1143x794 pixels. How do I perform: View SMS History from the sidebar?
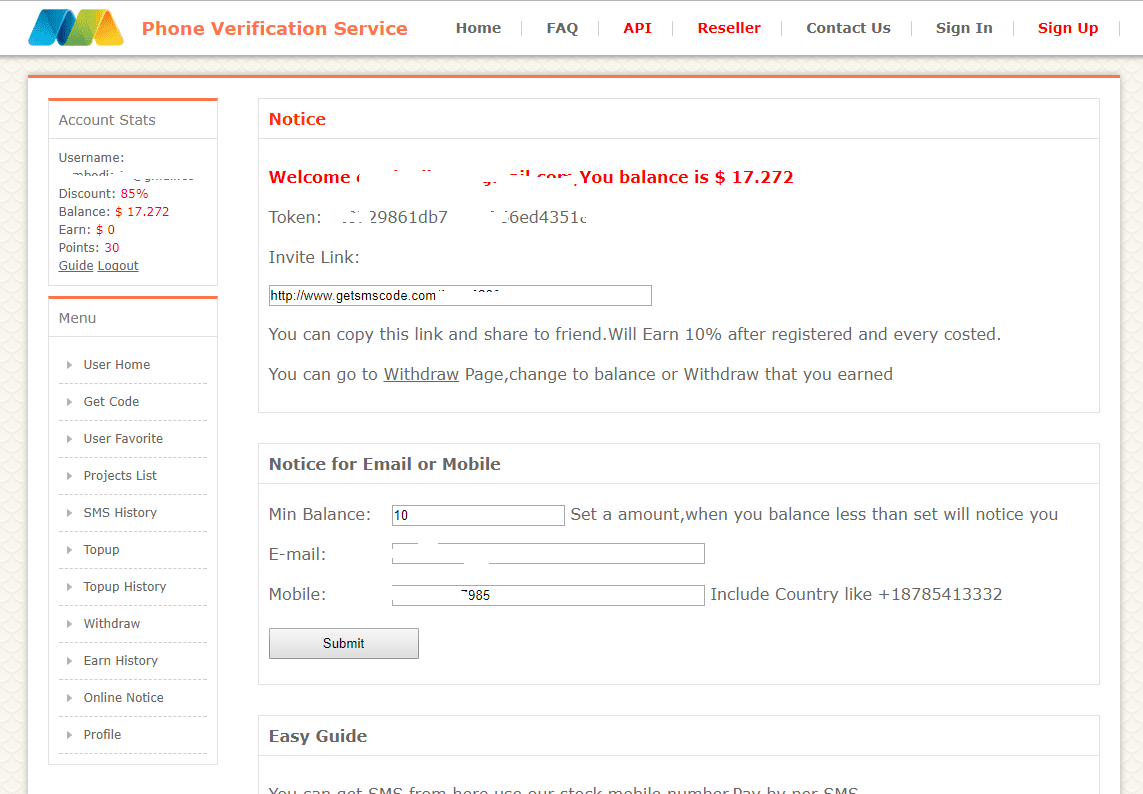click(120, 513)
